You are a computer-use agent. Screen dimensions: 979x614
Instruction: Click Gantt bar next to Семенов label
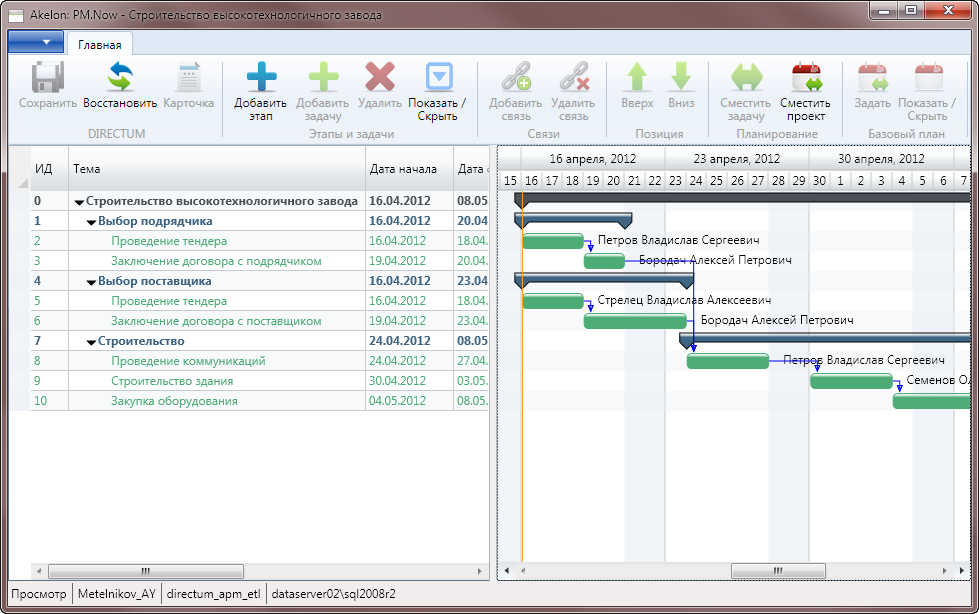click(851, 381)
